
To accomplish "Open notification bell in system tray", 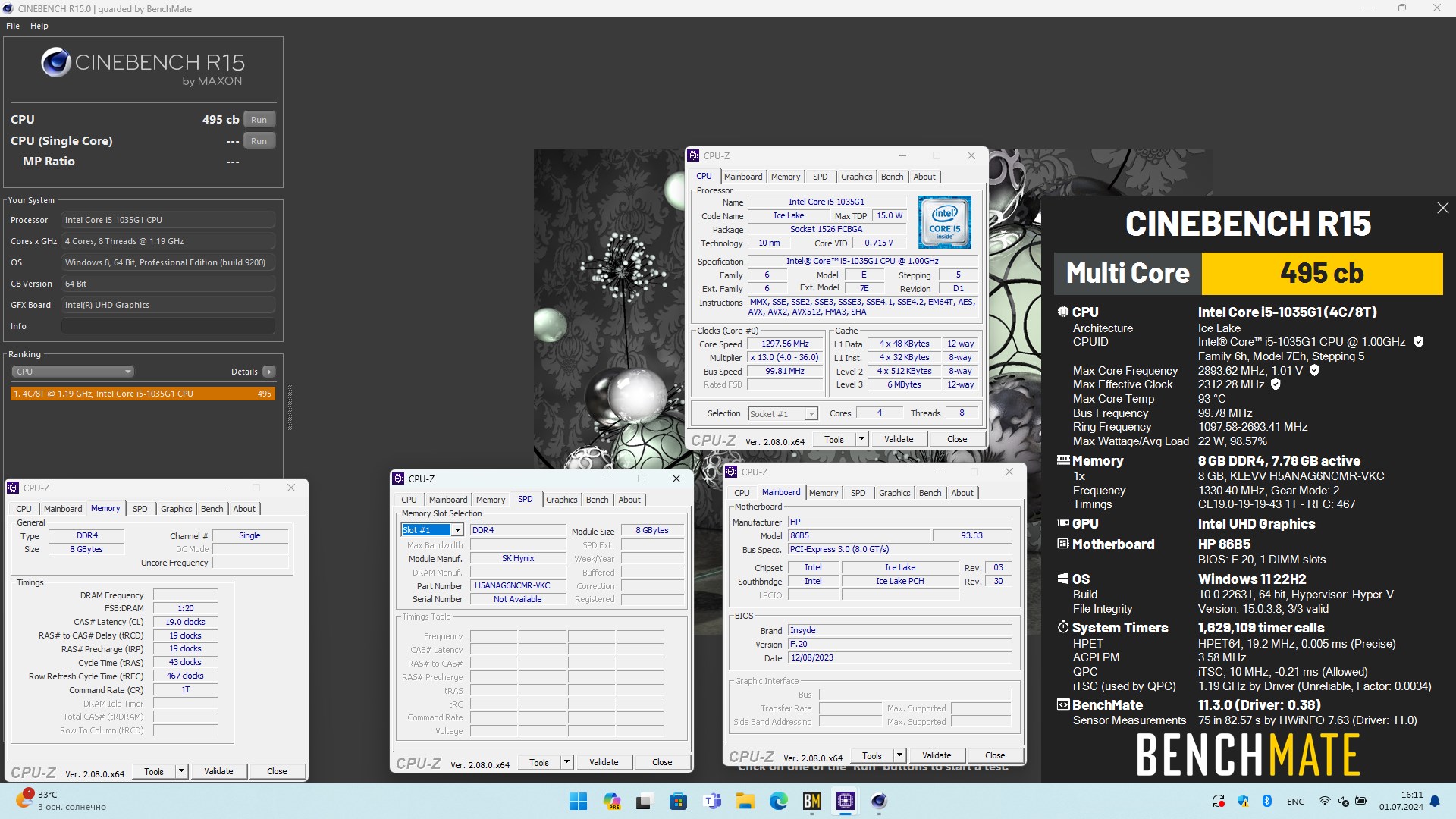I will pyautogui.click(x=1435, y=801).
